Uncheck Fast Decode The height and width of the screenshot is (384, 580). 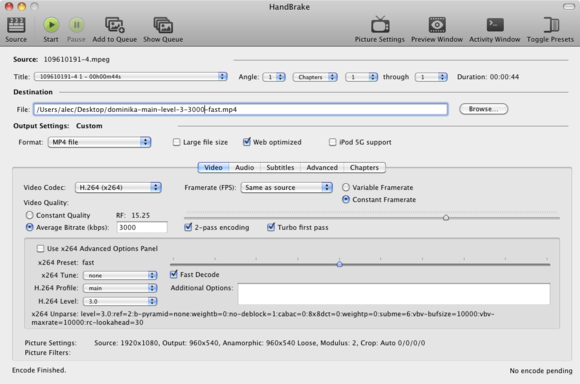173,274
